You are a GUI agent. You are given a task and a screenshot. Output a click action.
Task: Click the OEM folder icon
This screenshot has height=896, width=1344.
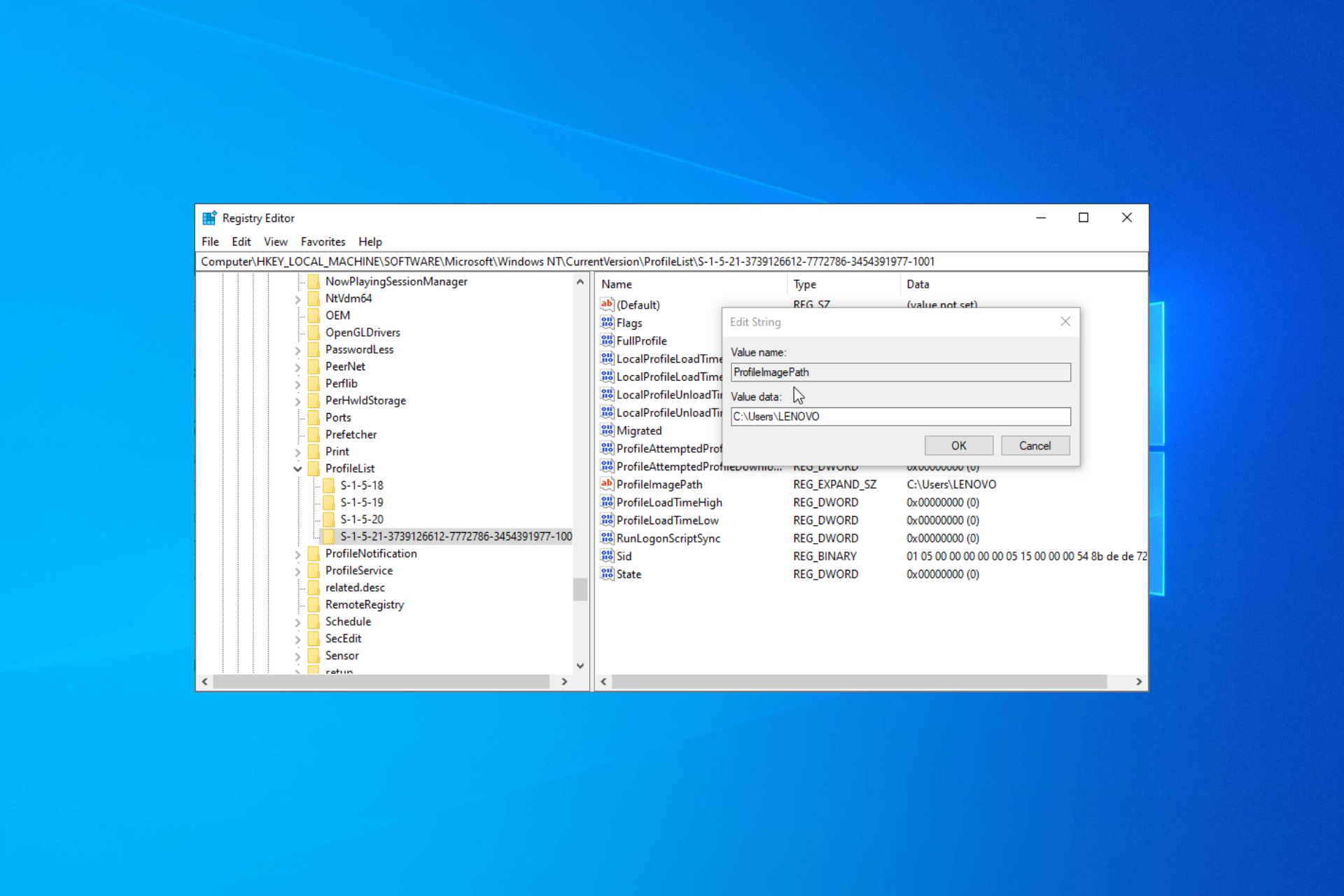[314, 316]
